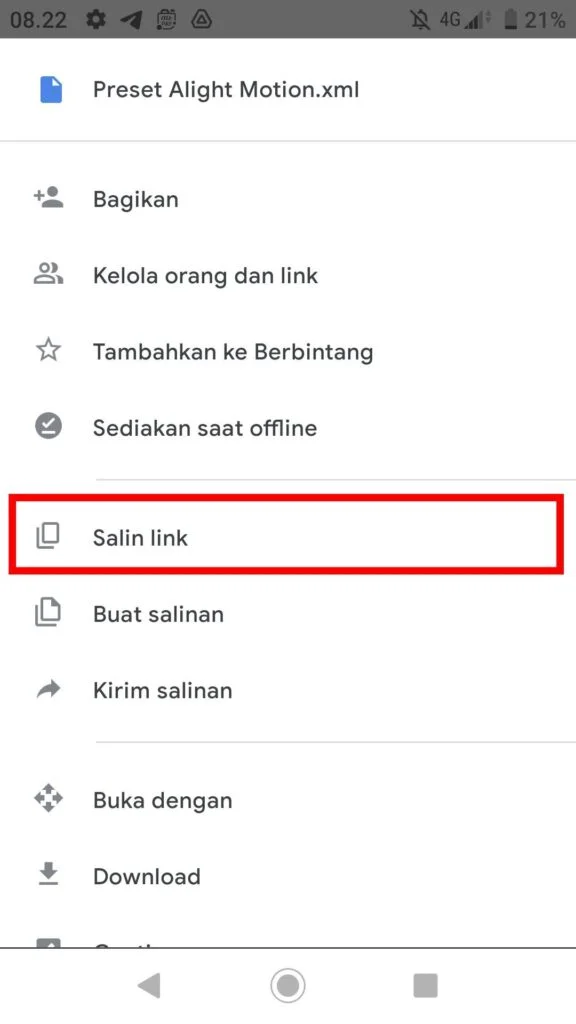Viewport: 576px width, 1024px height.
Task: Tap the star icon for Tambahkan ke Berbintang
Action: pyautogui.click(x=48, y=351)
